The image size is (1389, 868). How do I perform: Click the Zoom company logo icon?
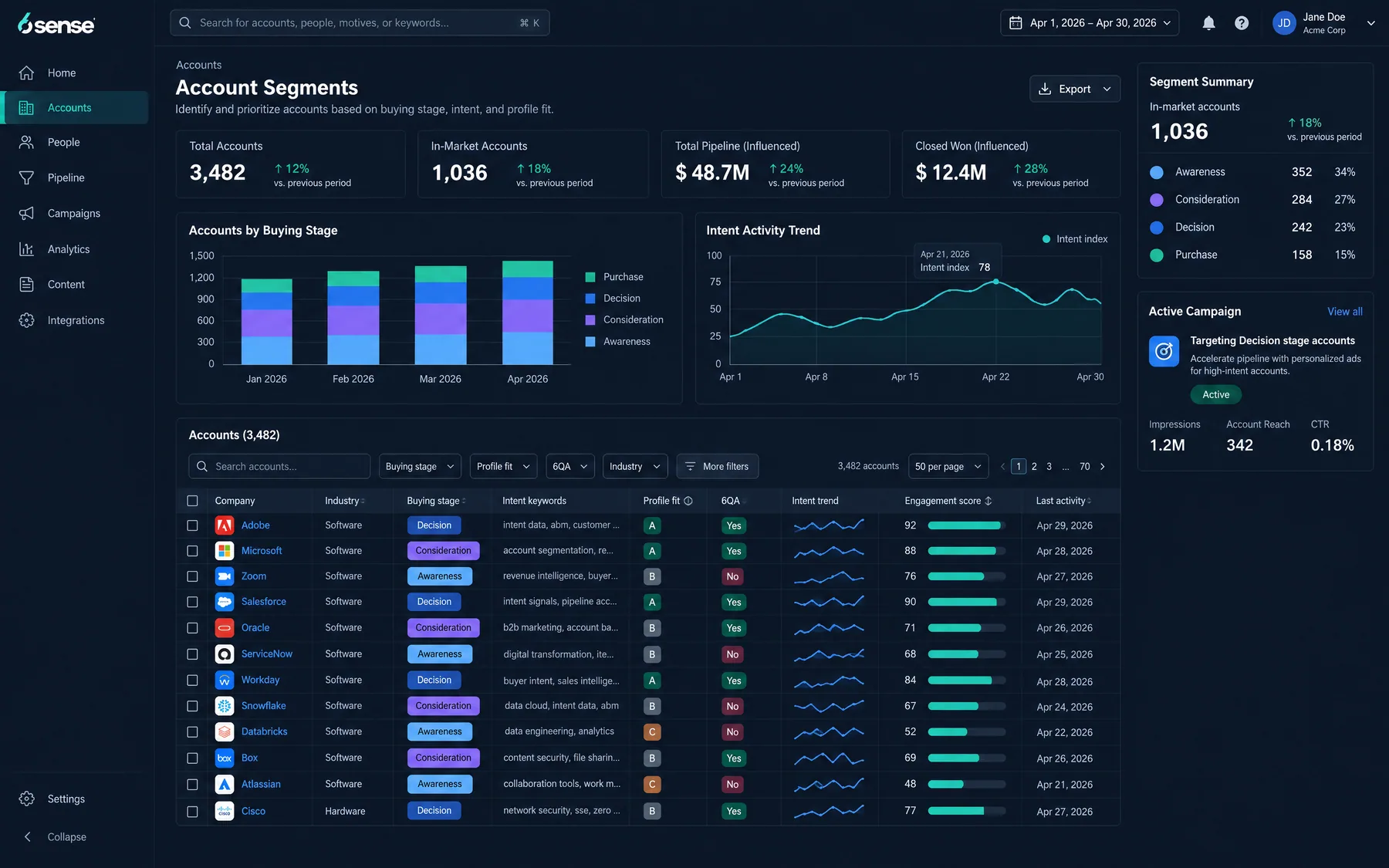click(x=225, y=576)
